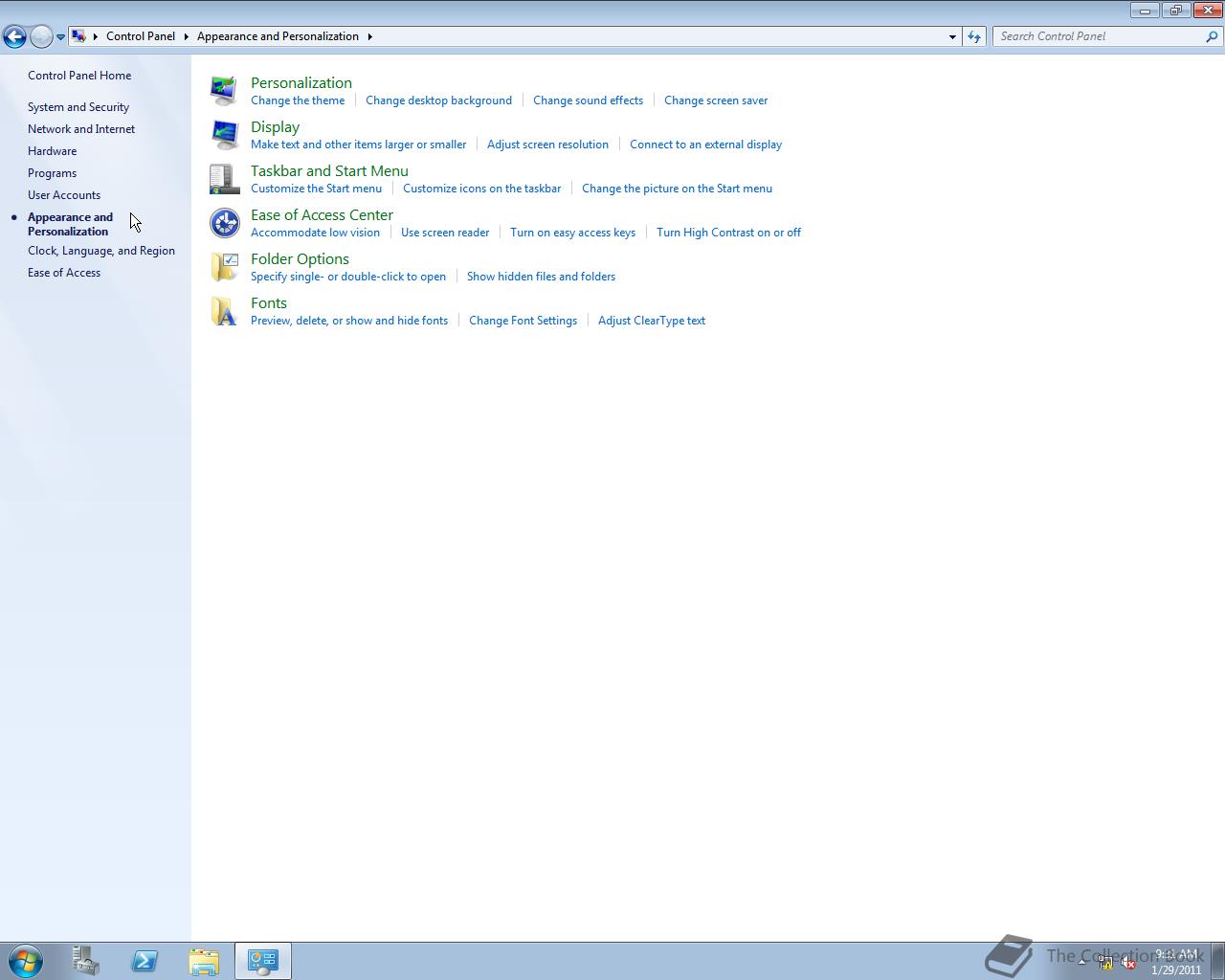This screenshot has width=1225, height=980.
Task: Click the Fonts folder icon
Action: [x=224, y=310]
